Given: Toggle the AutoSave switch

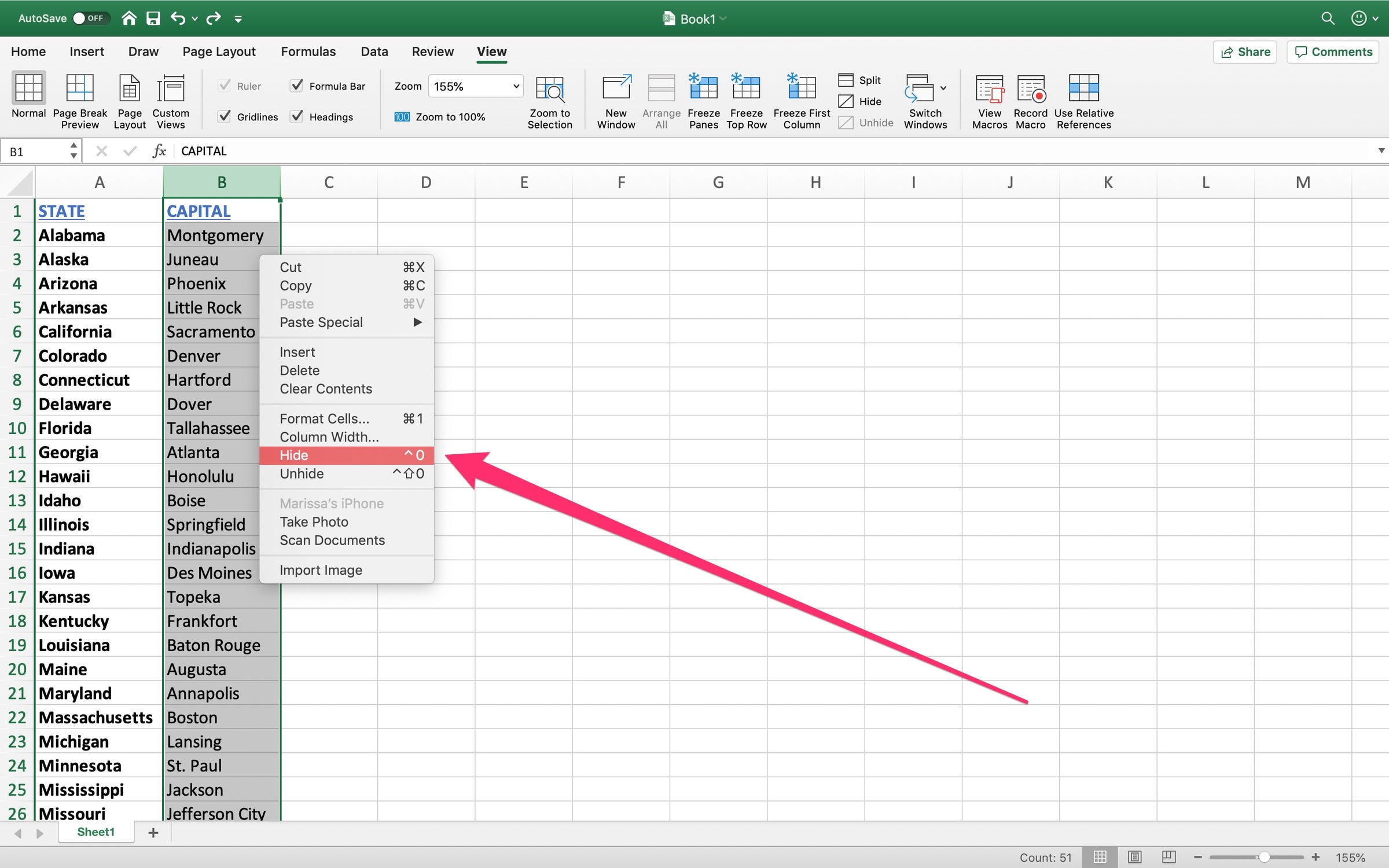Looking at the screenshot, I should (x=91, y=19).
